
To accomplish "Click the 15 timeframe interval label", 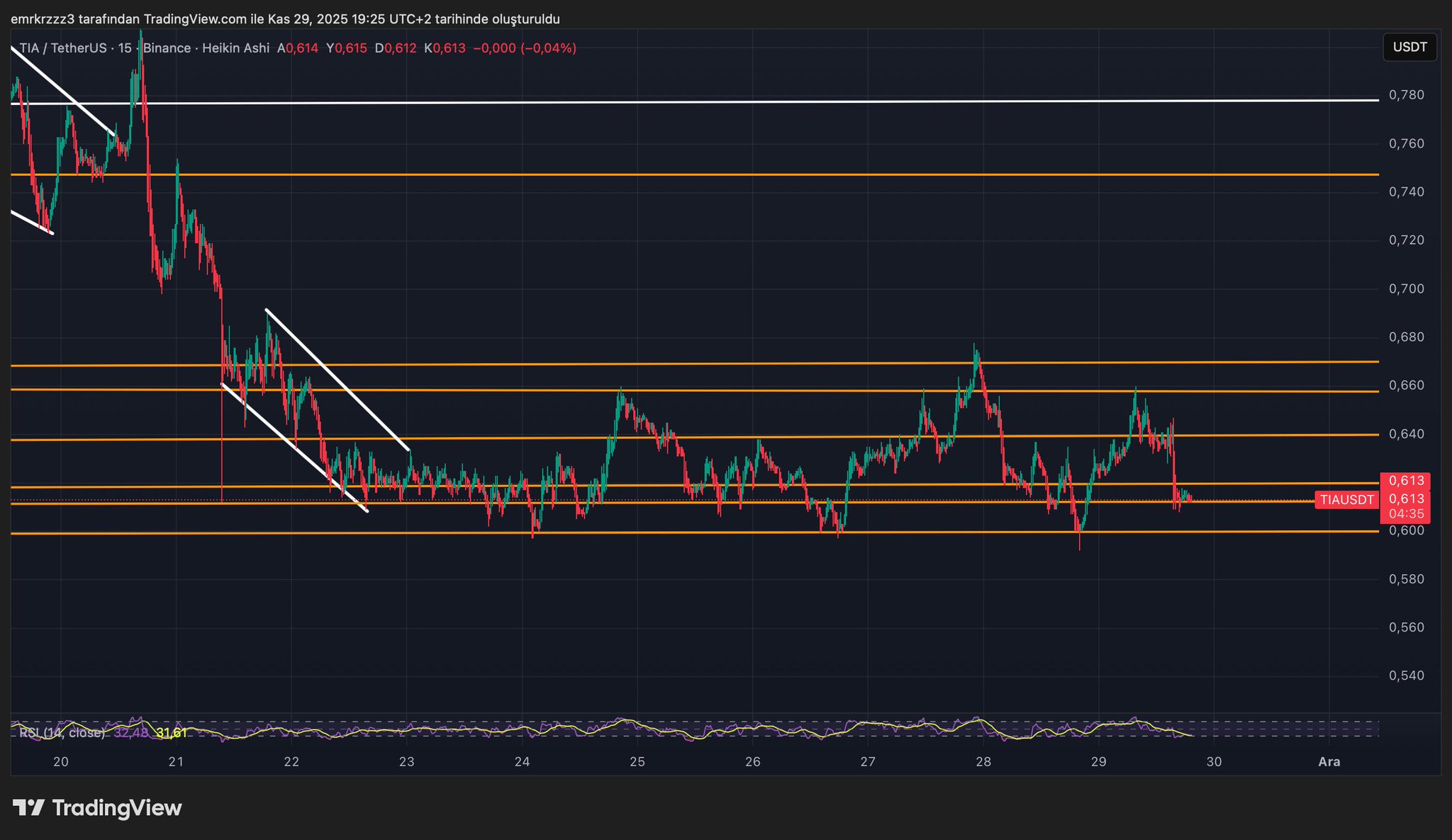I will (x=125, y=48).
